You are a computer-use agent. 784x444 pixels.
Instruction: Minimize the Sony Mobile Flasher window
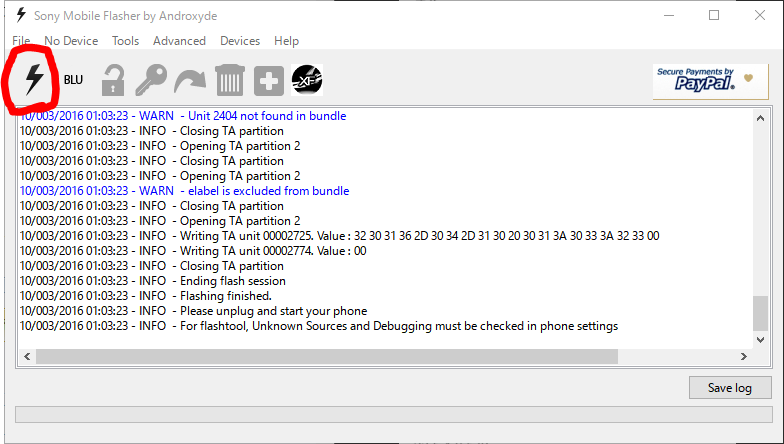pyautogui.click(x=668, y=16)
